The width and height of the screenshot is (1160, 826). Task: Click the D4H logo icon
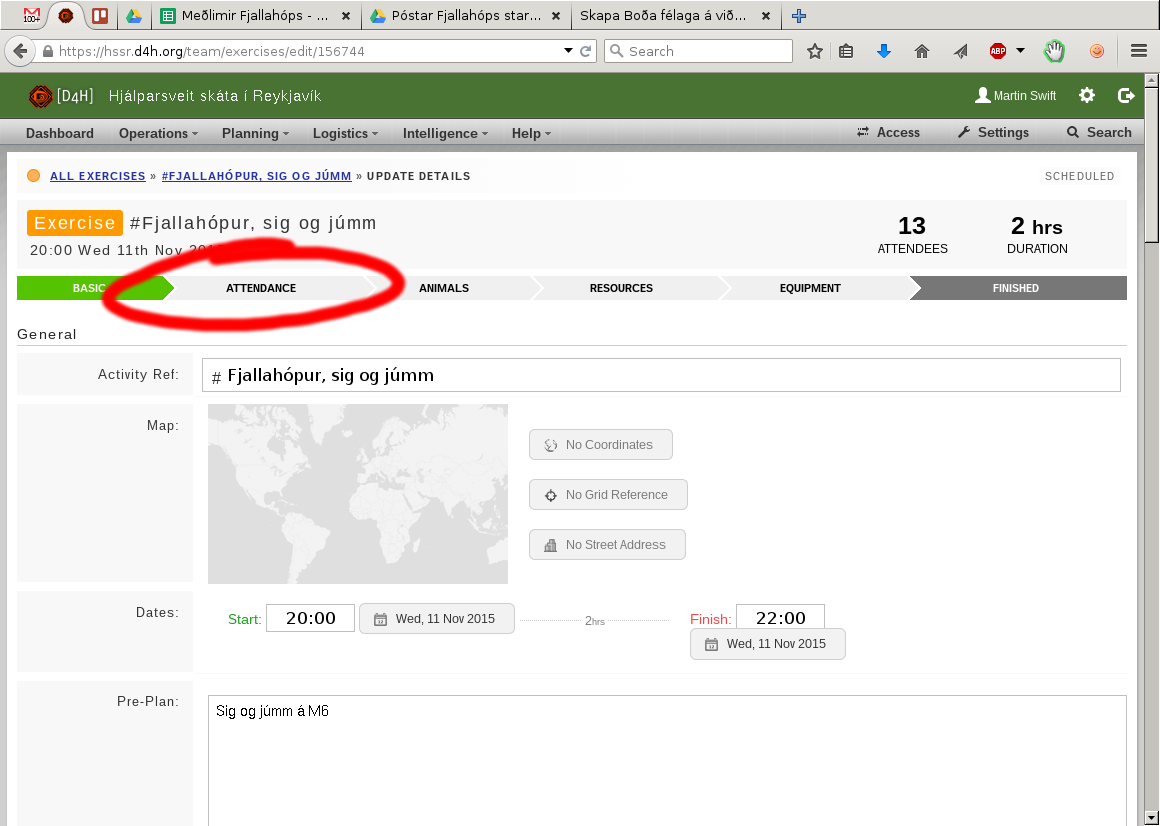pyautogui.click(x=40, y=96)
